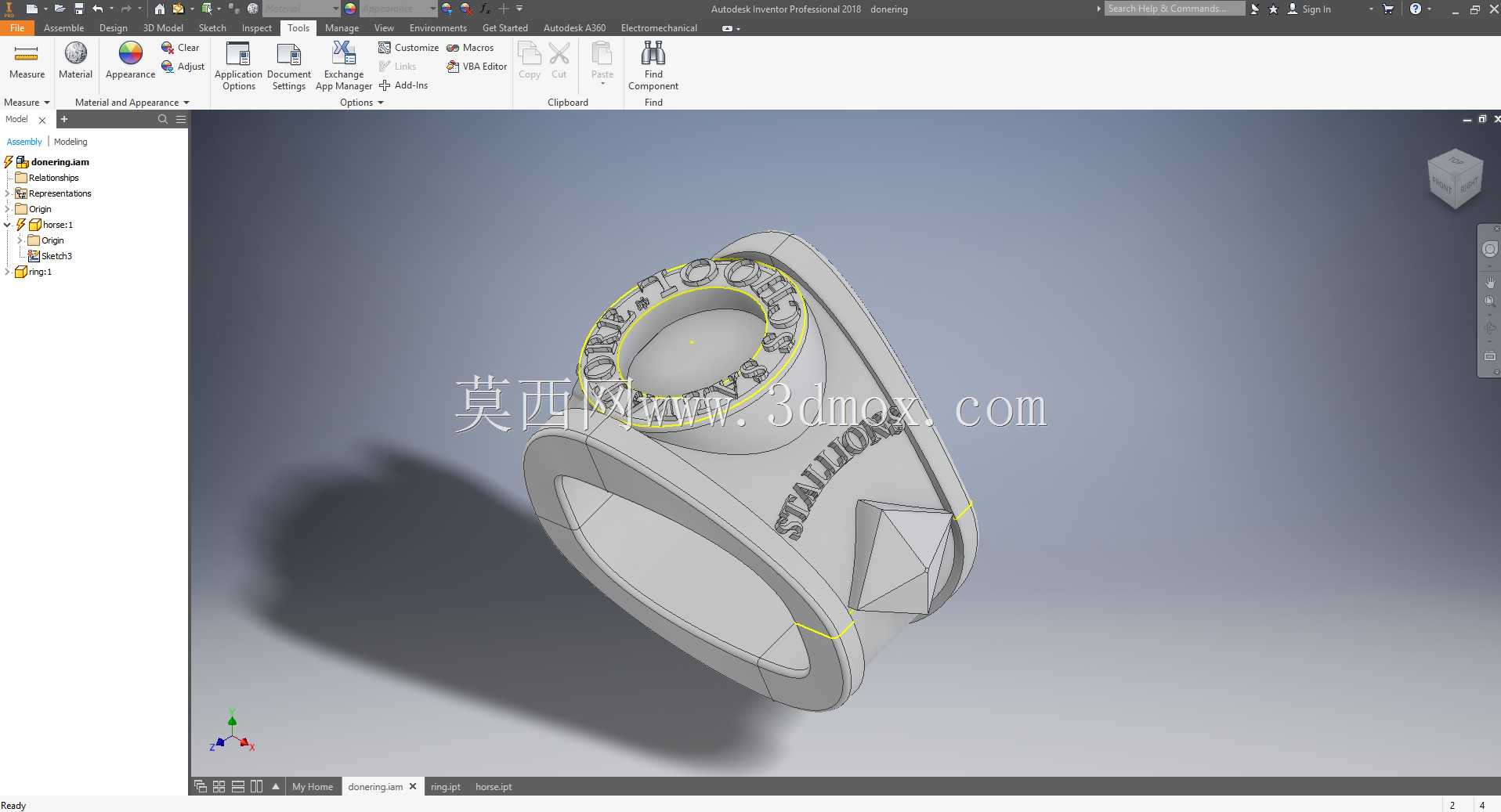Switch to the Assemble ribbon tab
The image size is (1501, 812).
(64, 27)
